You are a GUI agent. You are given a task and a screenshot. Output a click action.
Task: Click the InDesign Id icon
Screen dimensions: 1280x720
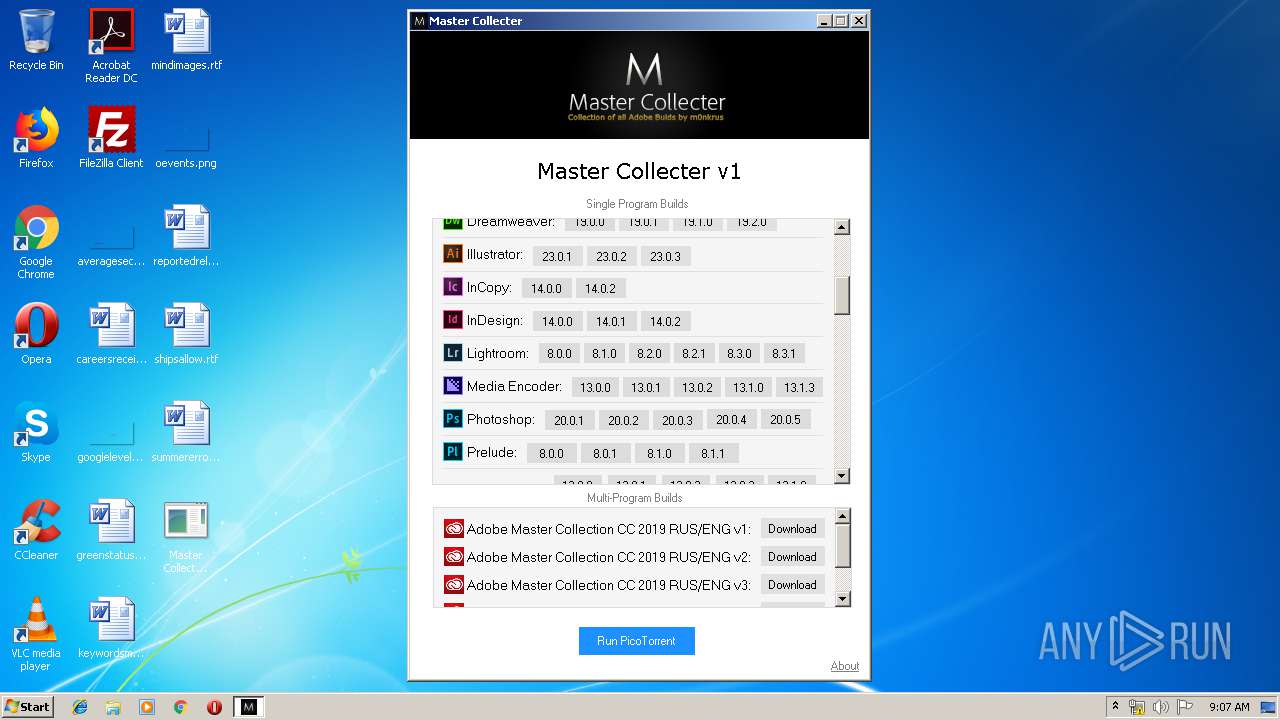[x=453, y=320]
